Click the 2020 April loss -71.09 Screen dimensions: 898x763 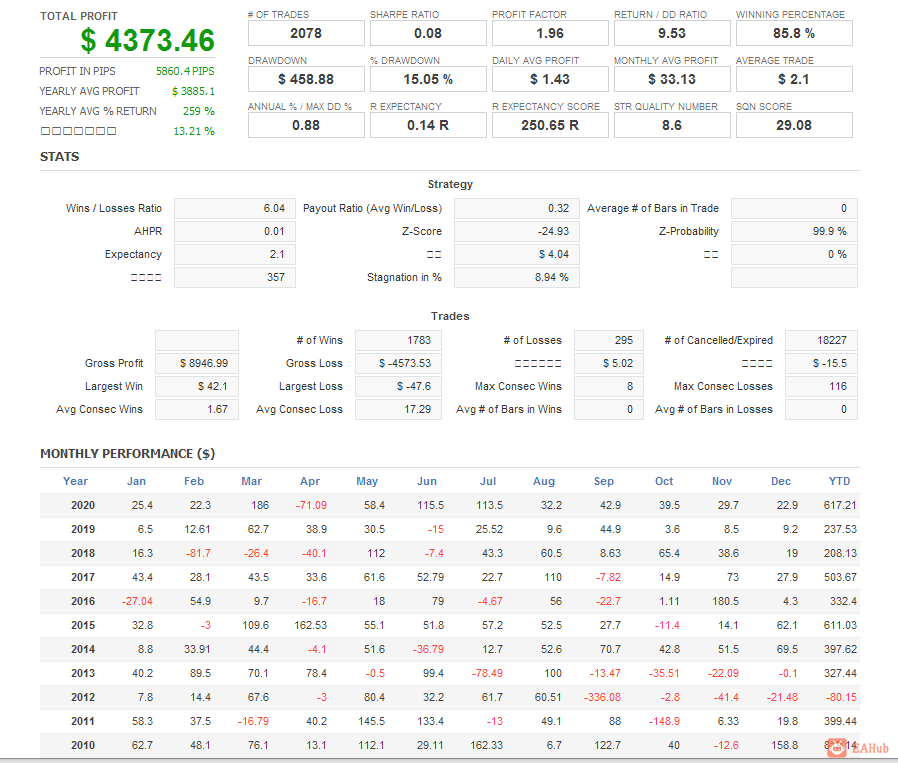click(x=311, y=505)
